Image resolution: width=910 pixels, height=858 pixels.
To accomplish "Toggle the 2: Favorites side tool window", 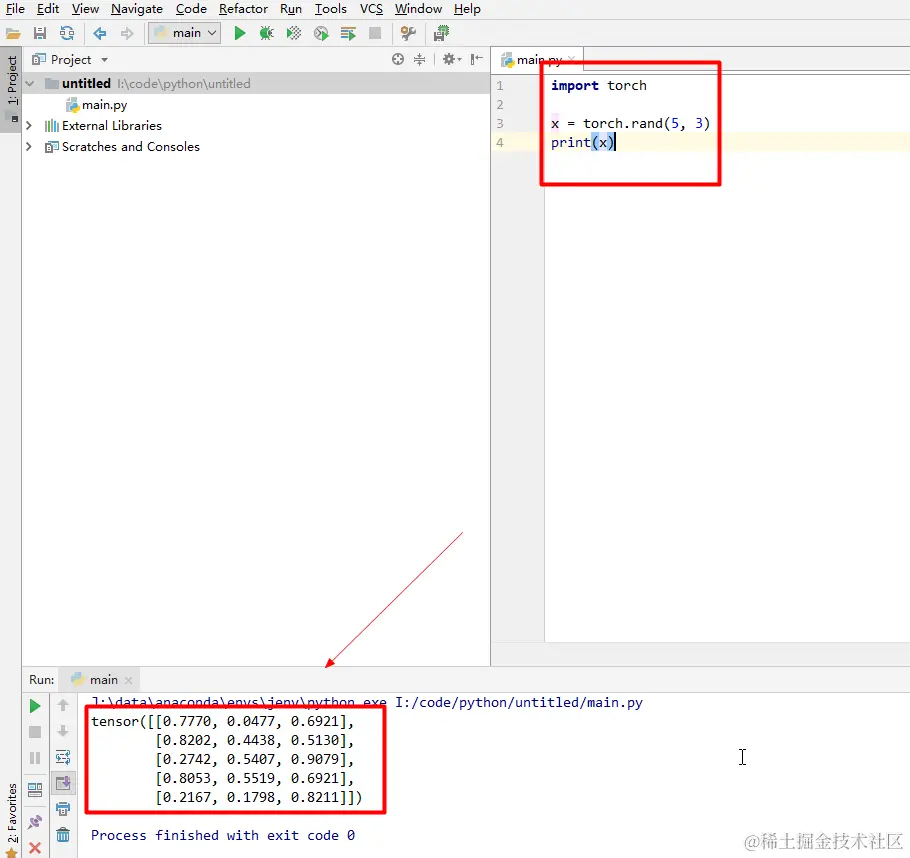I will (11, 820).
